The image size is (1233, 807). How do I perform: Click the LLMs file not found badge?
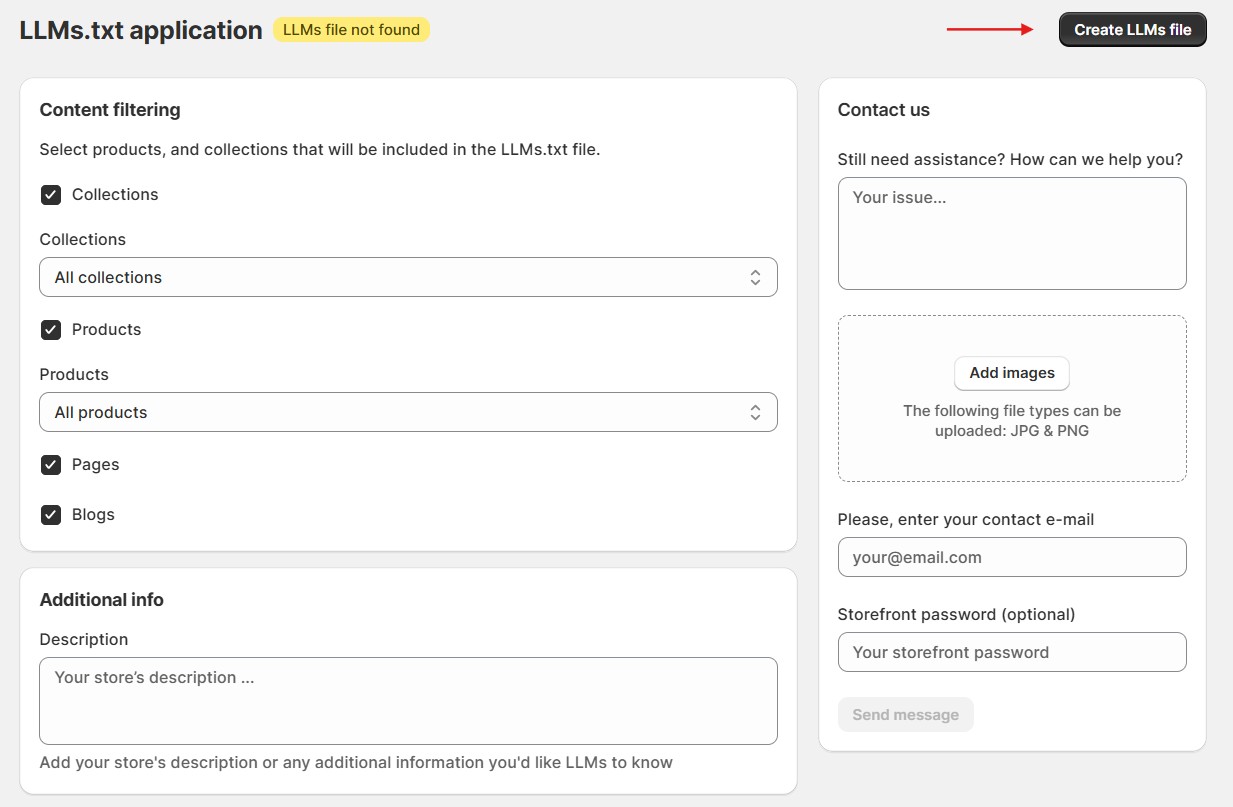pyautogui.click(x=351, y=30)
